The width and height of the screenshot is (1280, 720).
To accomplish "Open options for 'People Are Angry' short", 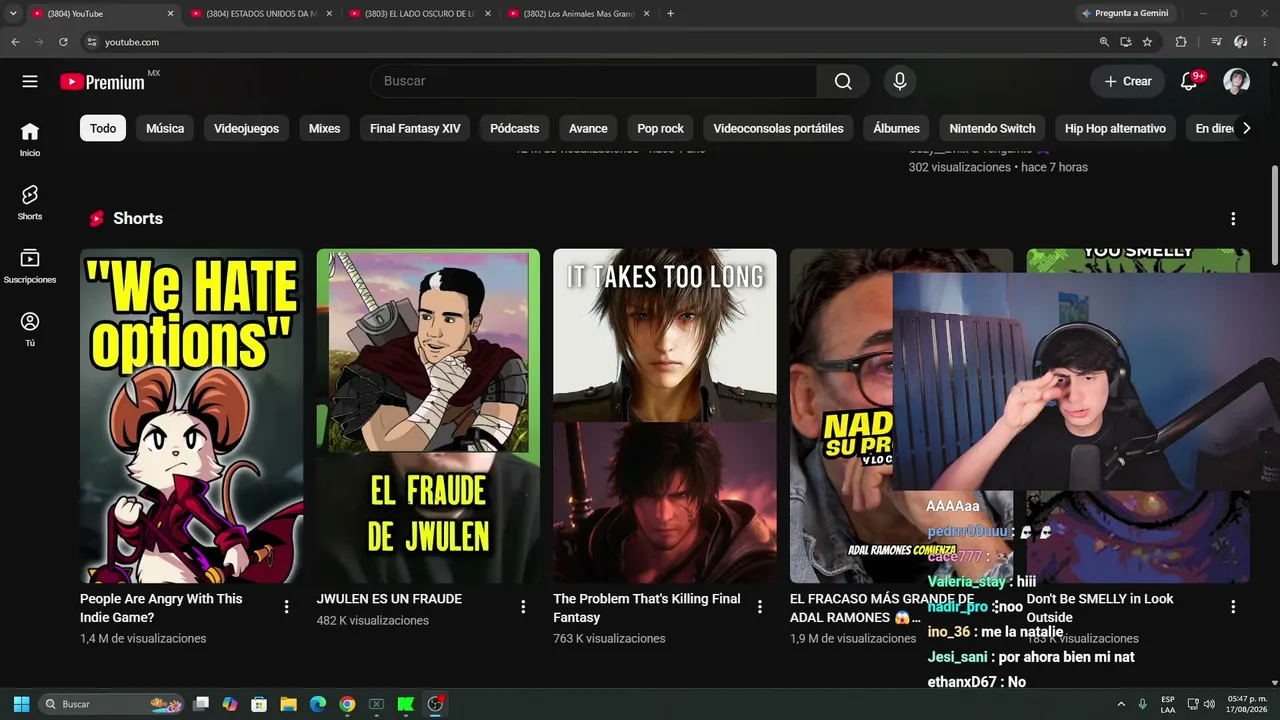I will point(286,607).
